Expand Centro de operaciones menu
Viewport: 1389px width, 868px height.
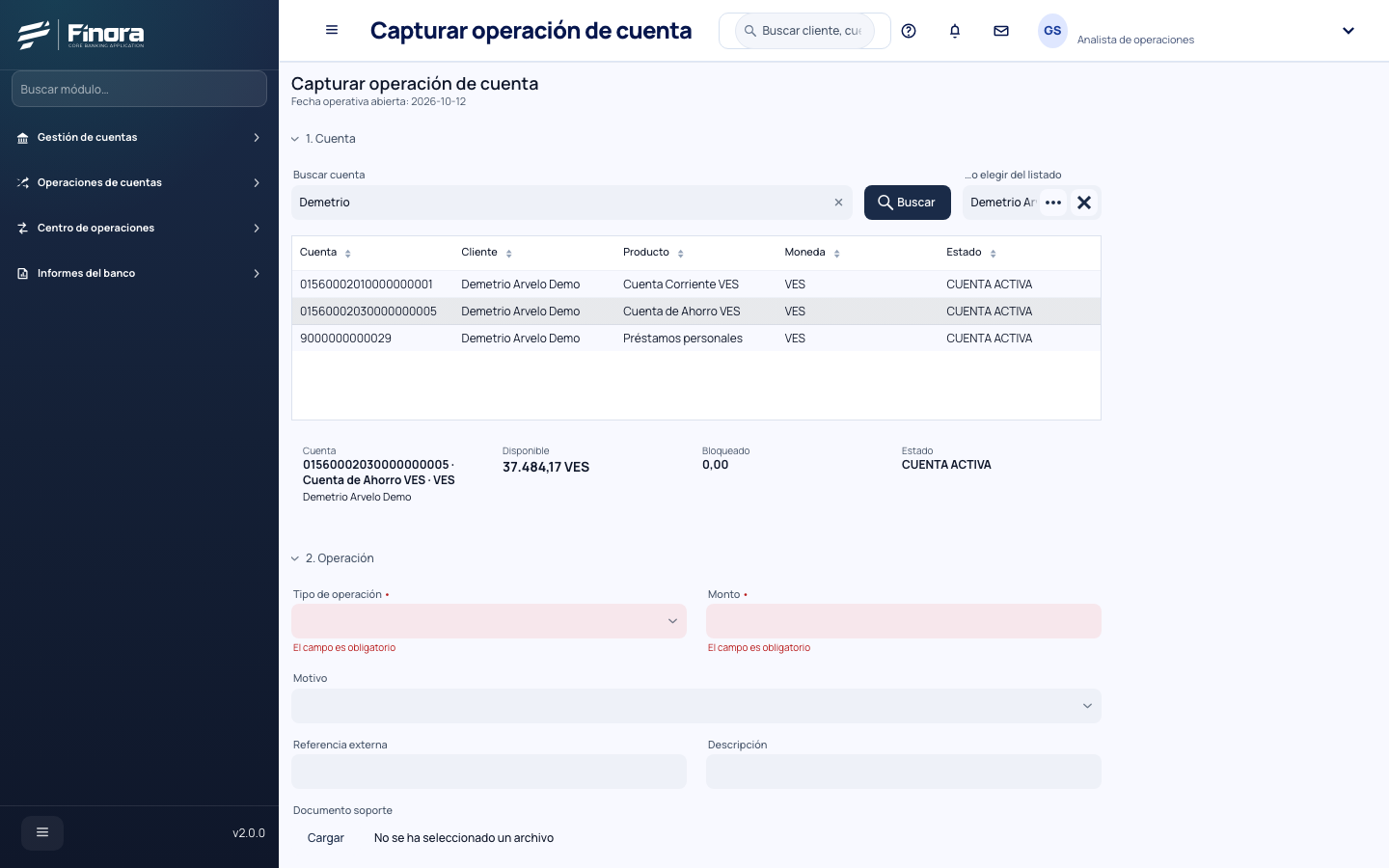(x=139, y=229)
